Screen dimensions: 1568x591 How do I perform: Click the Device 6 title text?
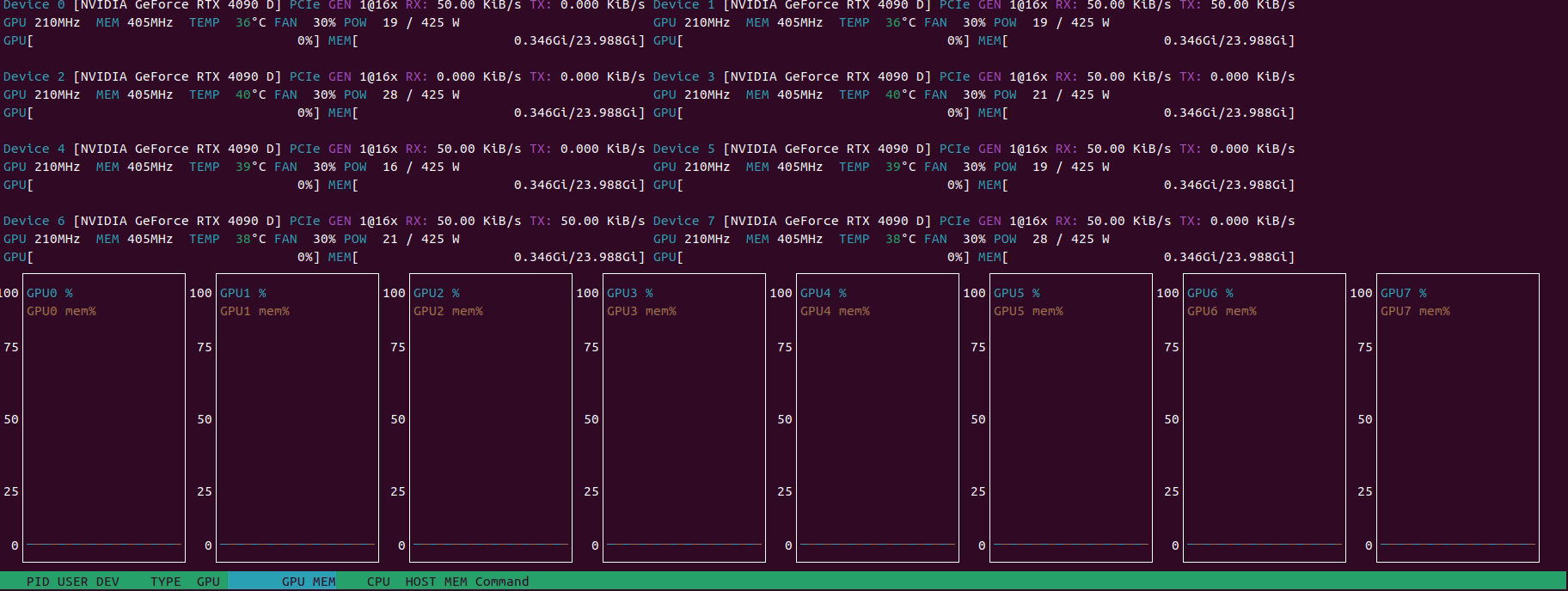(x=34, y=221)
